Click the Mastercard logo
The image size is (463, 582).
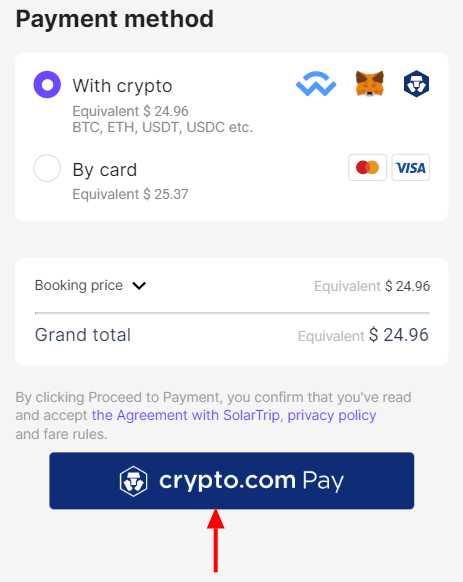tap(367, 167)
